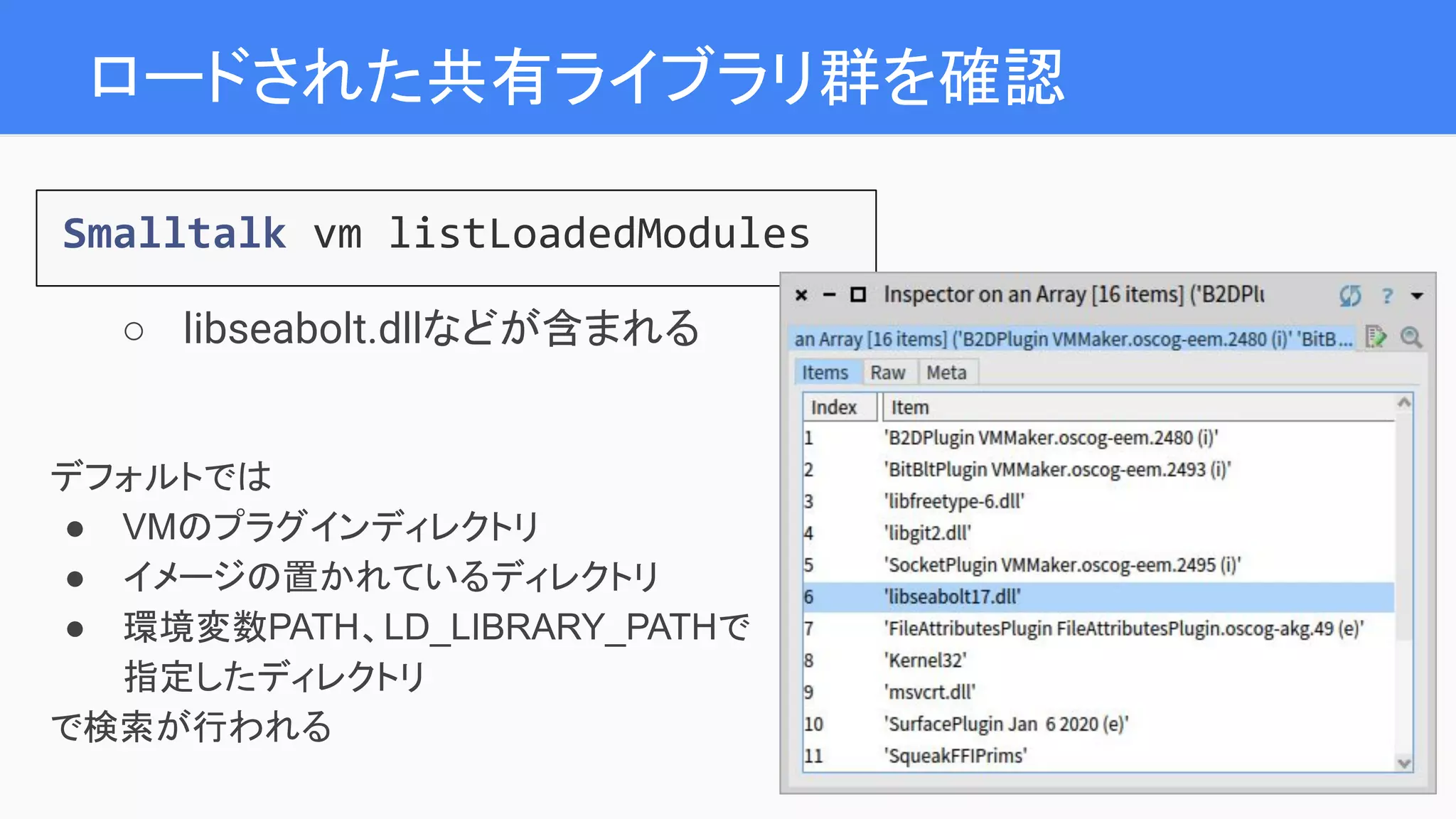Select row 'SurfacePlugin Jan 6 2020 (e)'
Image resolution: width=1456 pixels, height=819 pixels.
(1098, 724)
